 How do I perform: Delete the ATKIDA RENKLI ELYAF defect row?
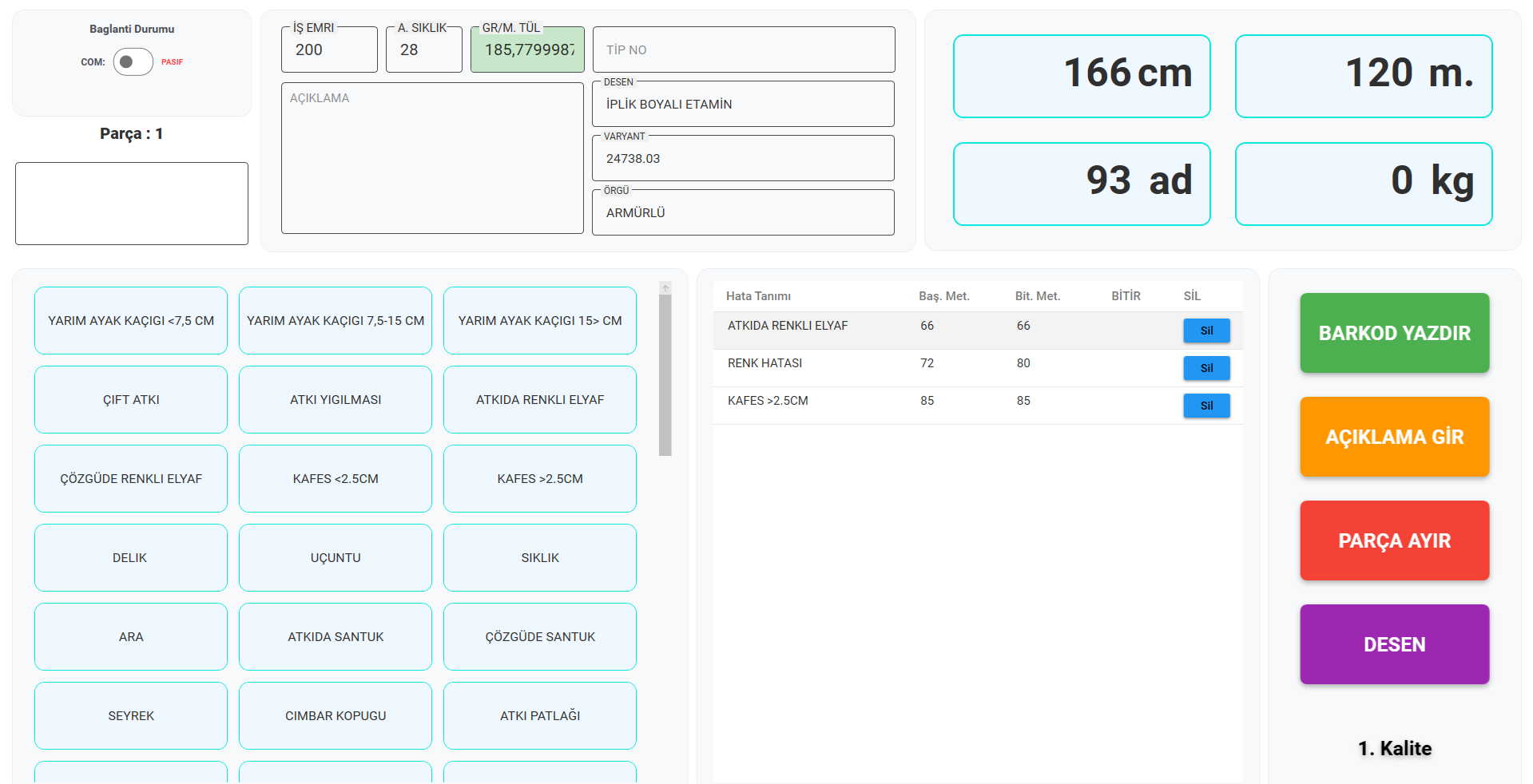click(1205, 331)
